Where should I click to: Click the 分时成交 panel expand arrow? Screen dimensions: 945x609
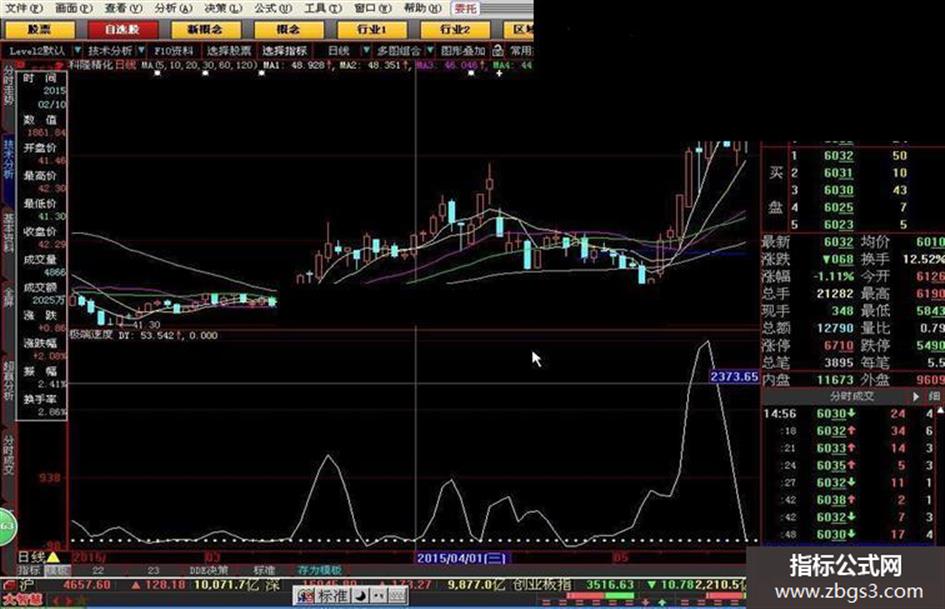[x=915, y=396]
